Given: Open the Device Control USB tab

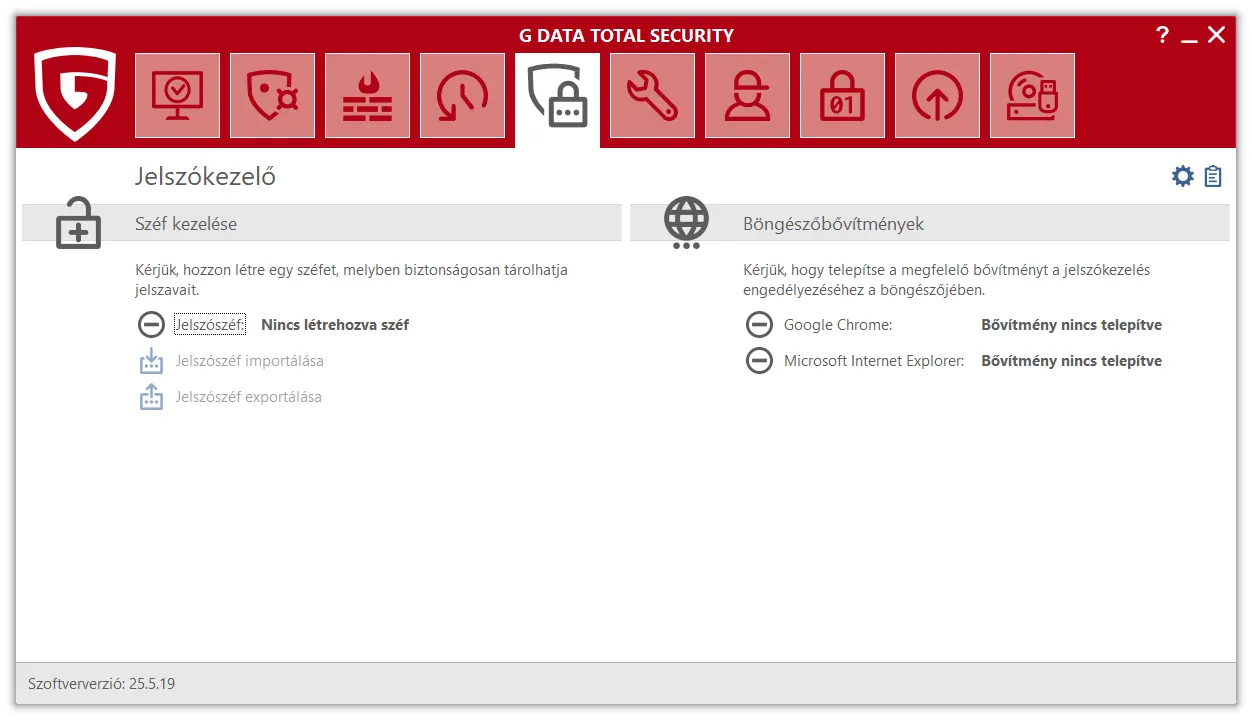Looking at the screenshot, I should (1032, 96).
